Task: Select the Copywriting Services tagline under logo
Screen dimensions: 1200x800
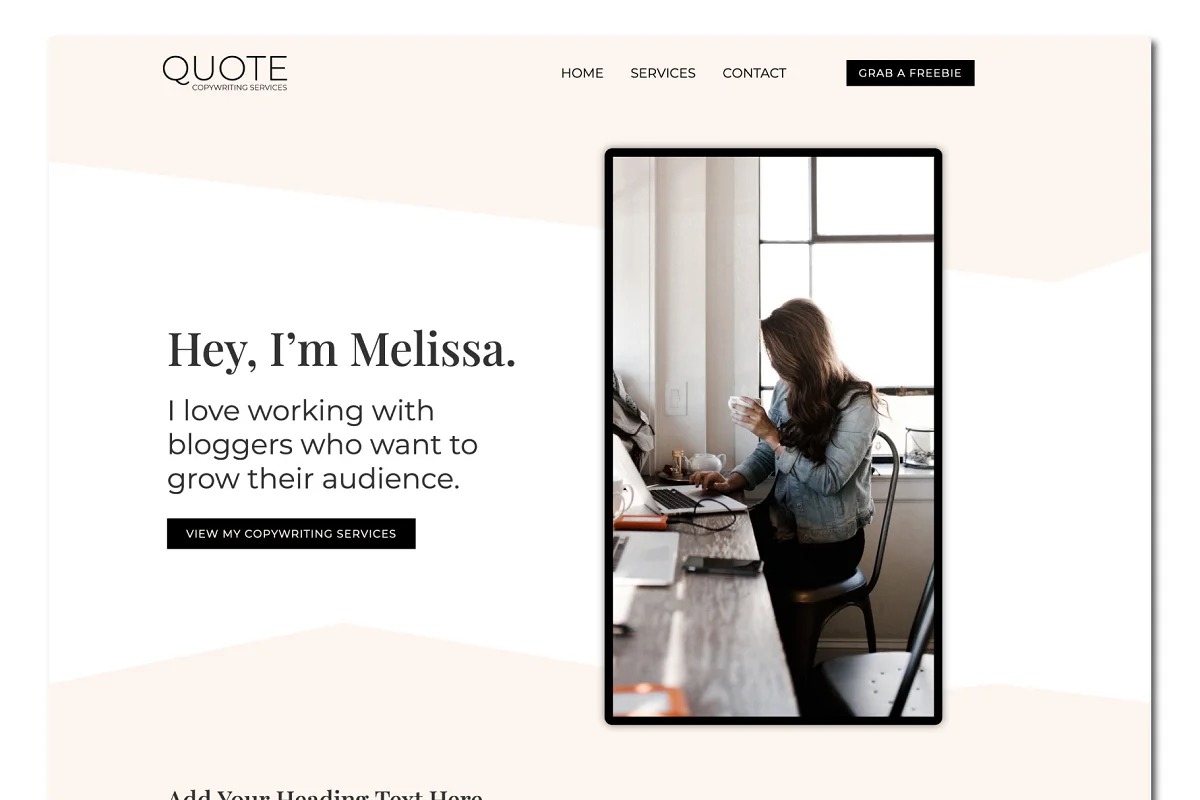Action: click(240, 88)
